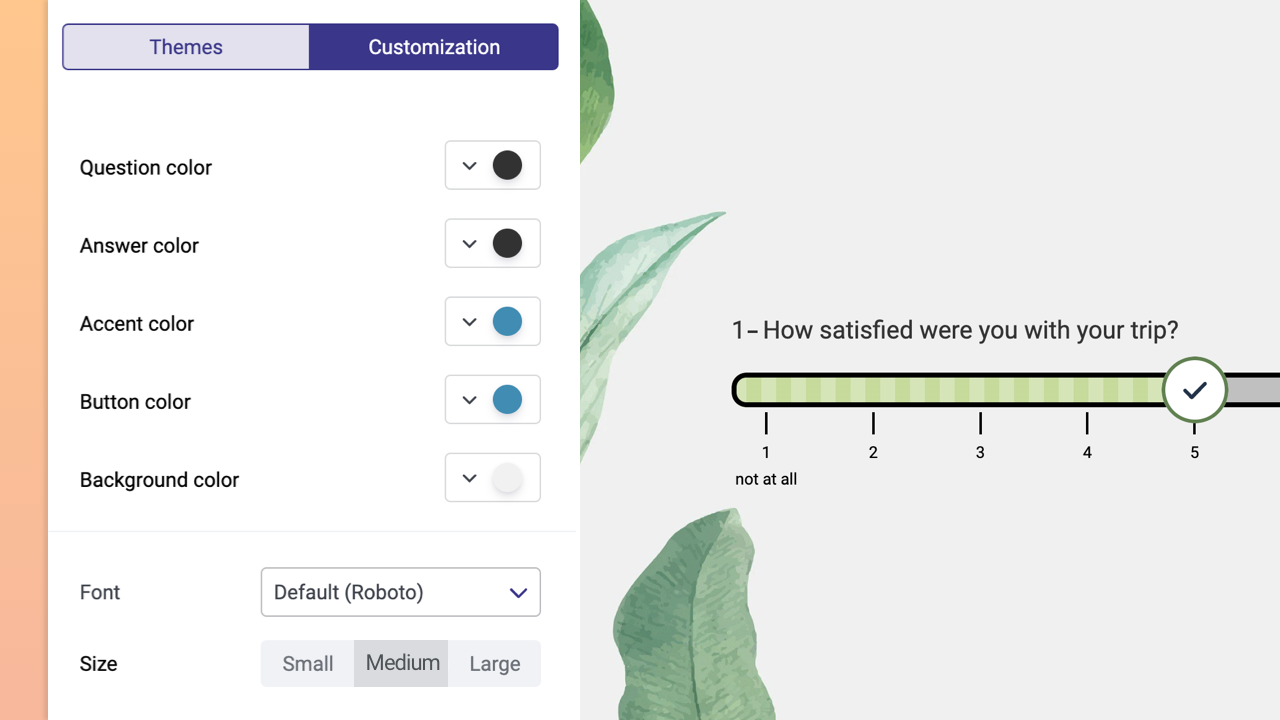
Task: Click the checkmark slider handle
Action: point(1194,390)
